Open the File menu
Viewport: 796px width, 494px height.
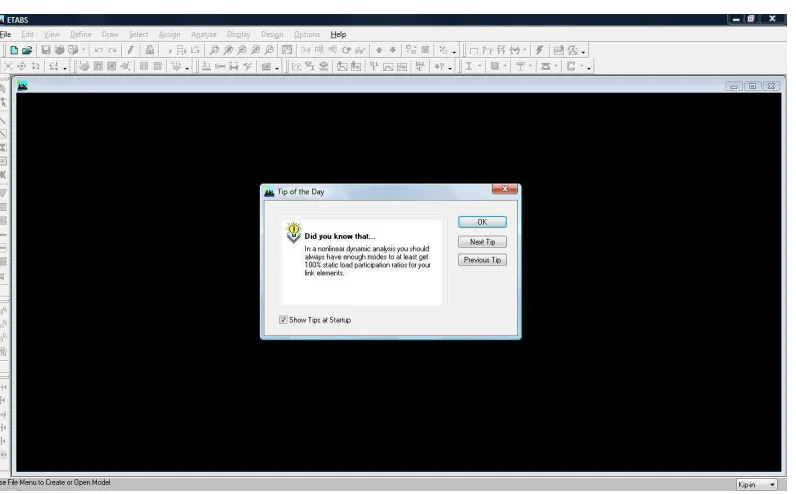[x=6, y=35]
